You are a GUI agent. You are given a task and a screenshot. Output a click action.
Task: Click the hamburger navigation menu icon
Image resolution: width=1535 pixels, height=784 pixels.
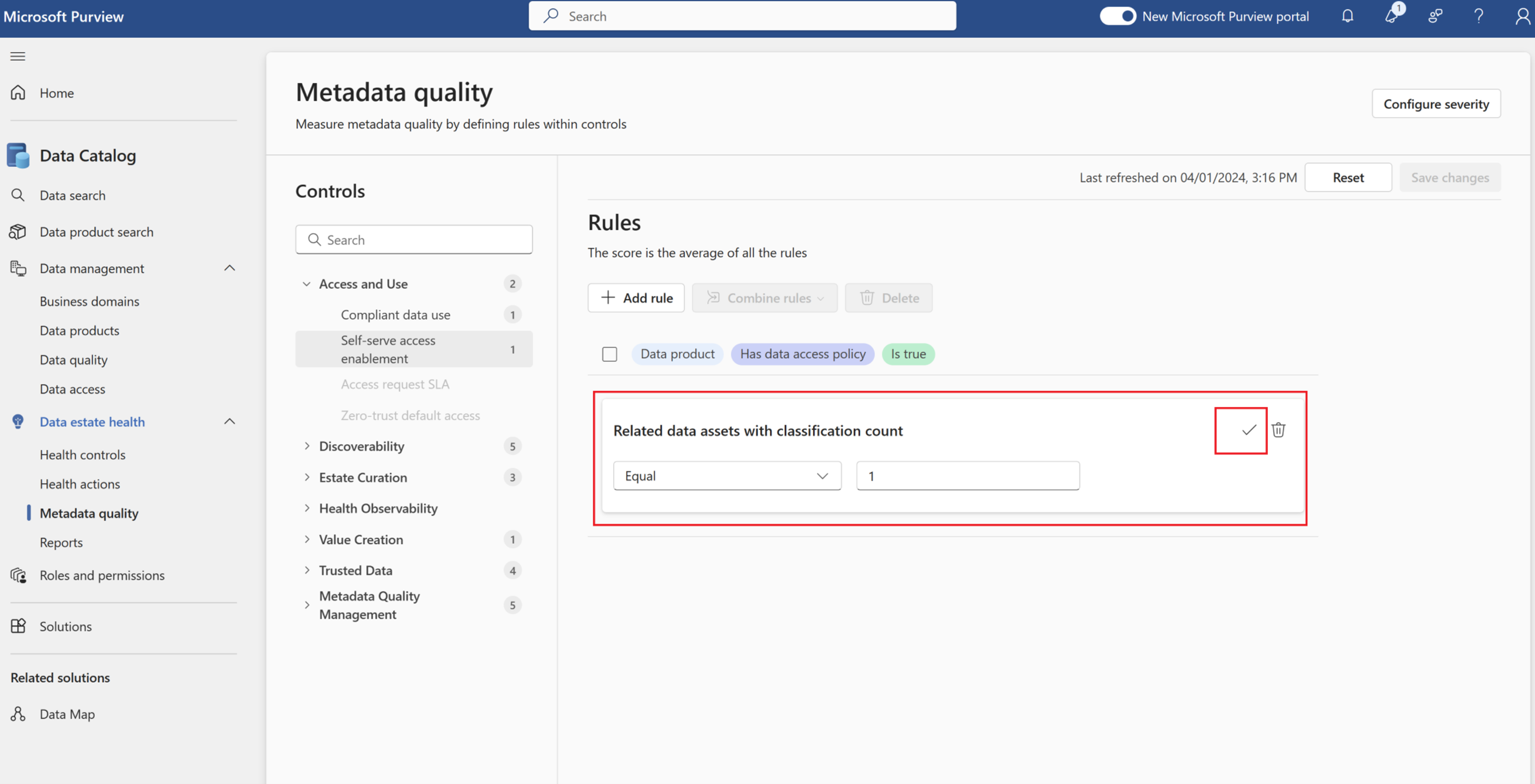click(18, 56)
